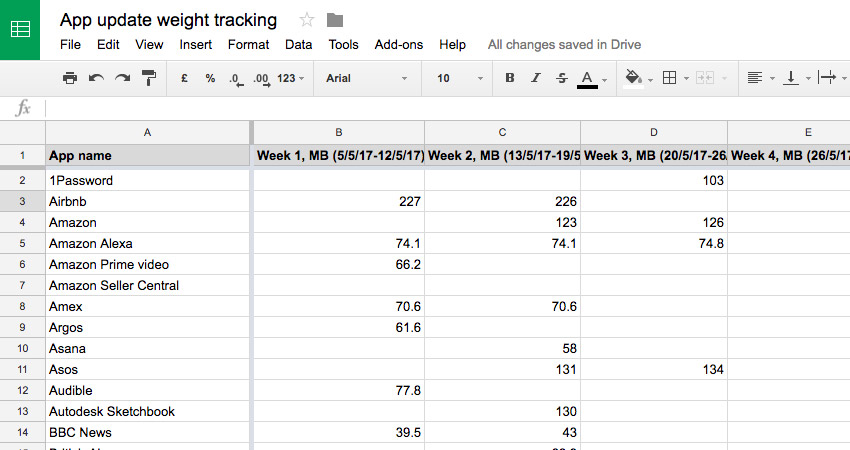This screenshot has height=450, width=850.
Task: Open the Edit menu
Action: (108, 44)
